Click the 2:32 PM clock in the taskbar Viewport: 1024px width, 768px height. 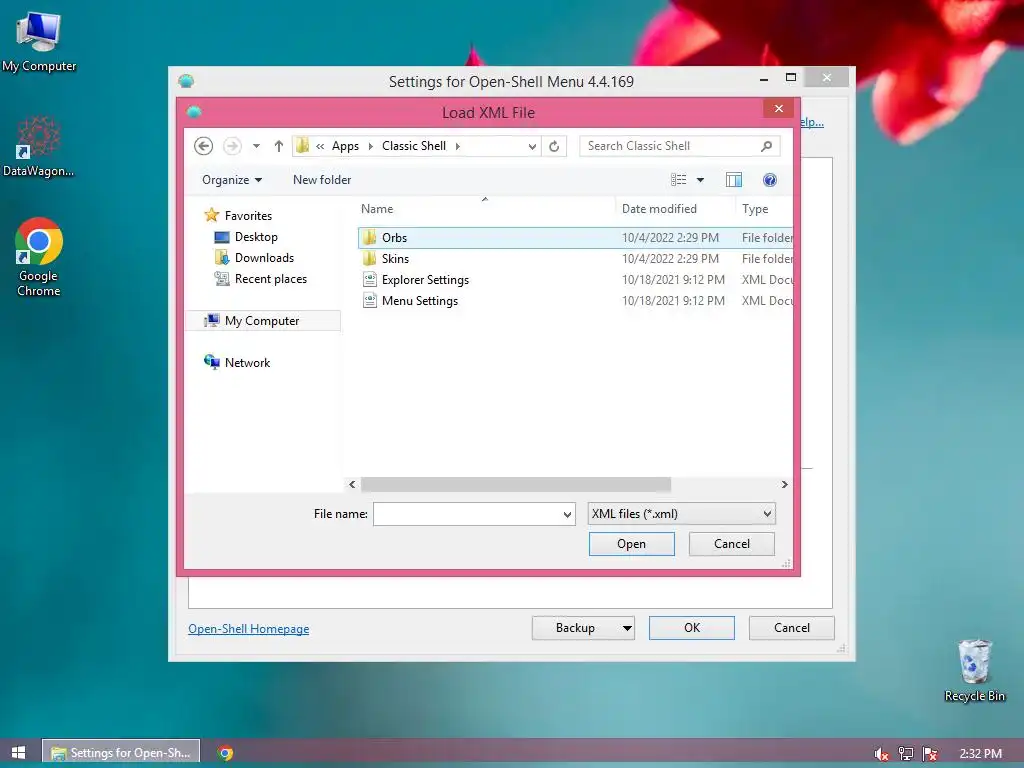(x=980, y=754)
